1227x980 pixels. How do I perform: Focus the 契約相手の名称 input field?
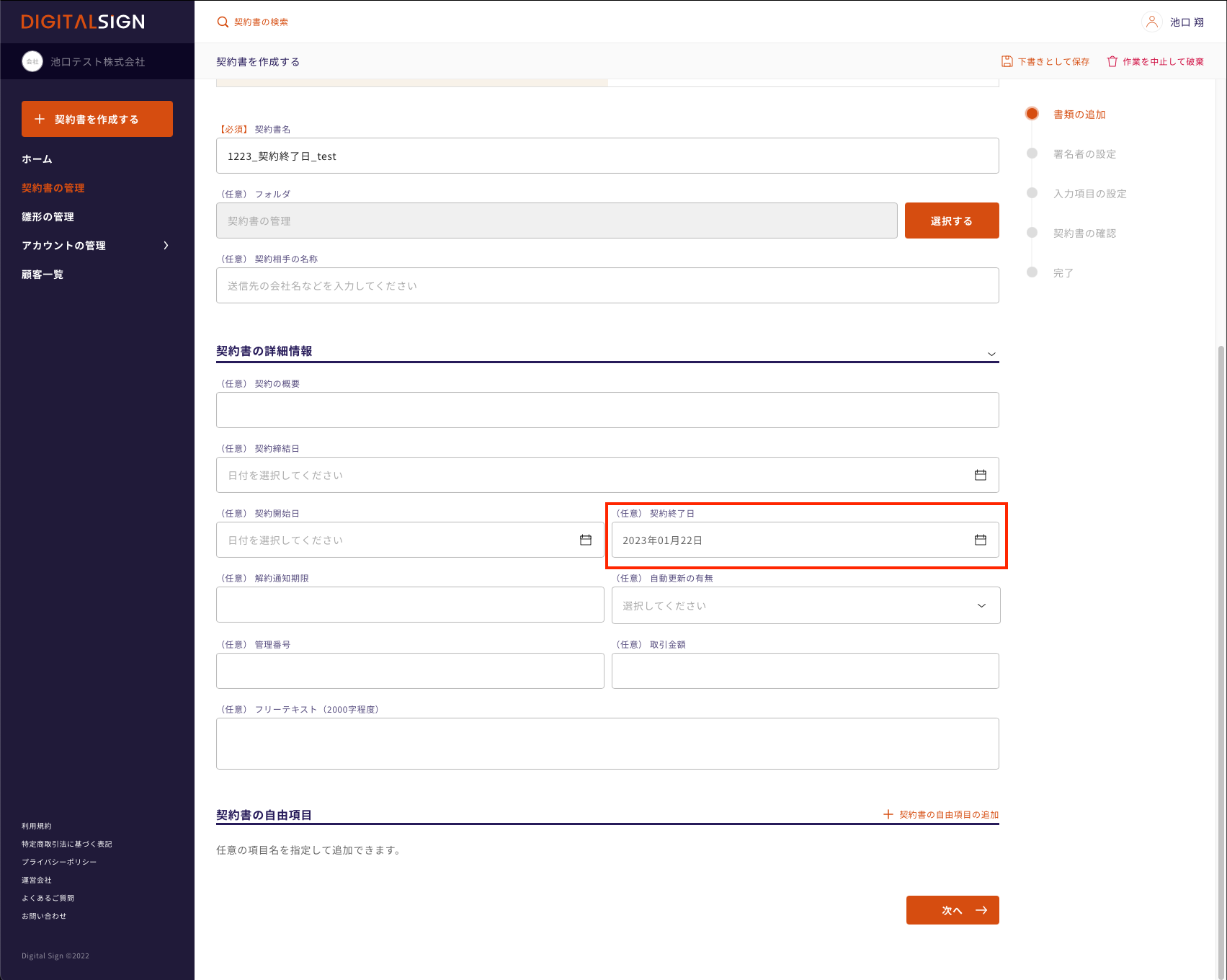point(607,285)
